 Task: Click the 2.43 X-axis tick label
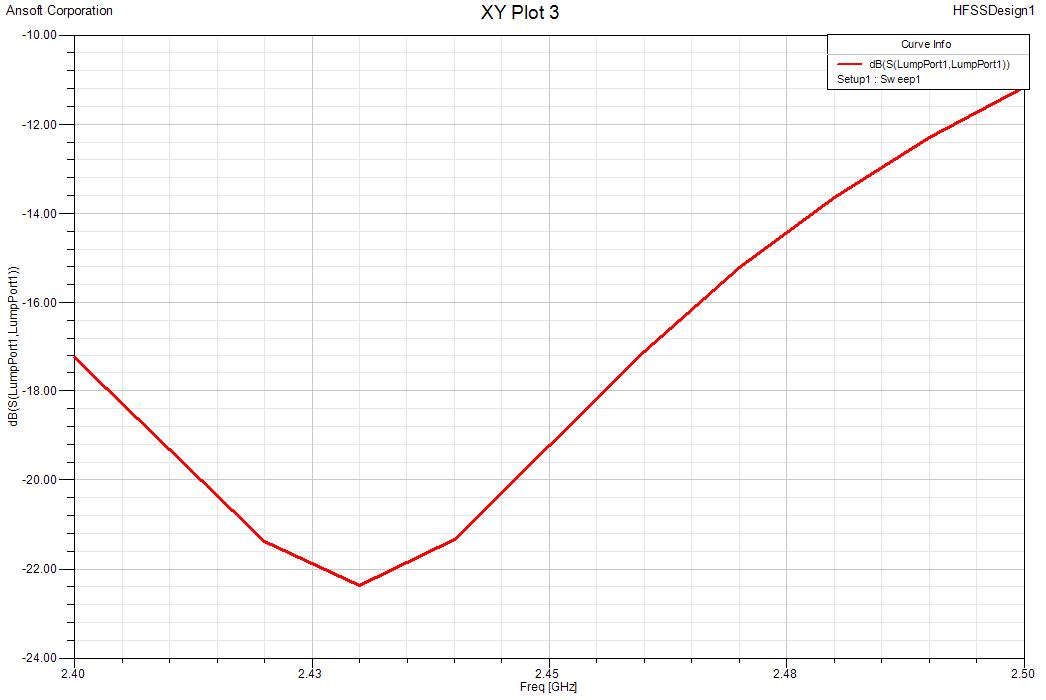point(310,673)
